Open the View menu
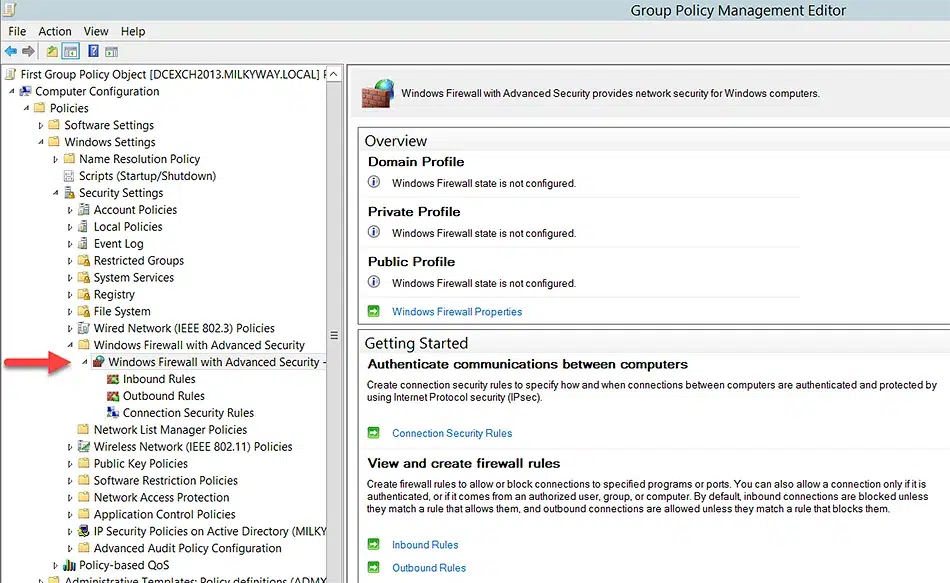The width and height of the screenshot is (950, 583). coord(96,32)
